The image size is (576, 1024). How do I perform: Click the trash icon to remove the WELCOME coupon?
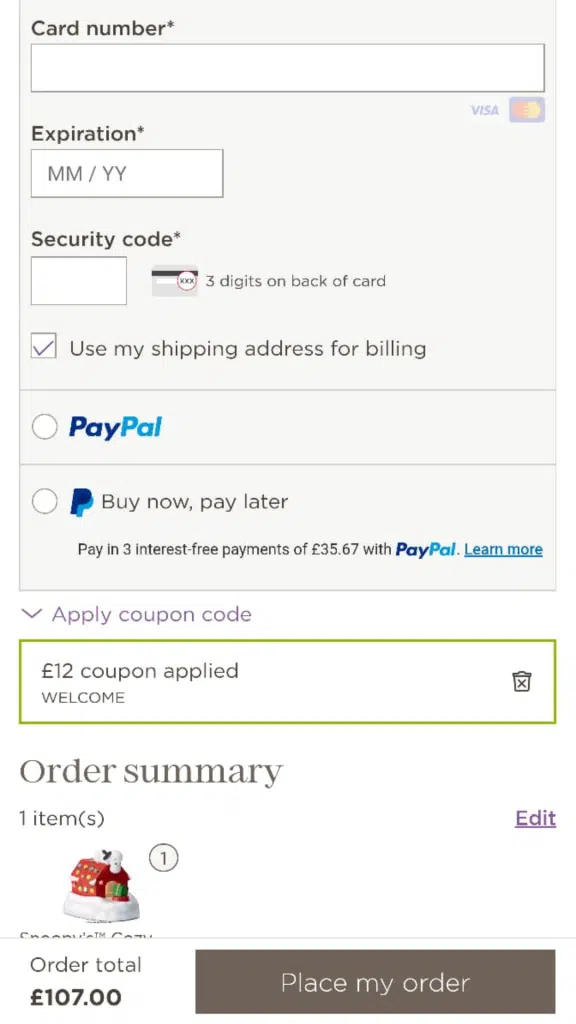521,681
